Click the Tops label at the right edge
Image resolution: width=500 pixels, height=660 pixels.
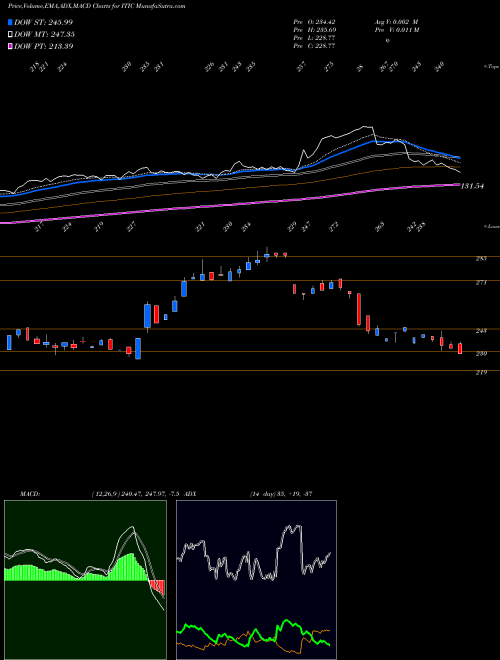tap(492, 67)
